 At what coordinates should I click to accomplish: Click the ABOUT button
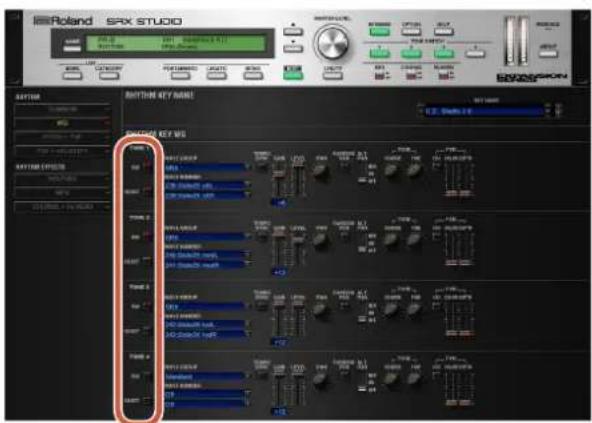pyautogui.click(x=548, y=53)
